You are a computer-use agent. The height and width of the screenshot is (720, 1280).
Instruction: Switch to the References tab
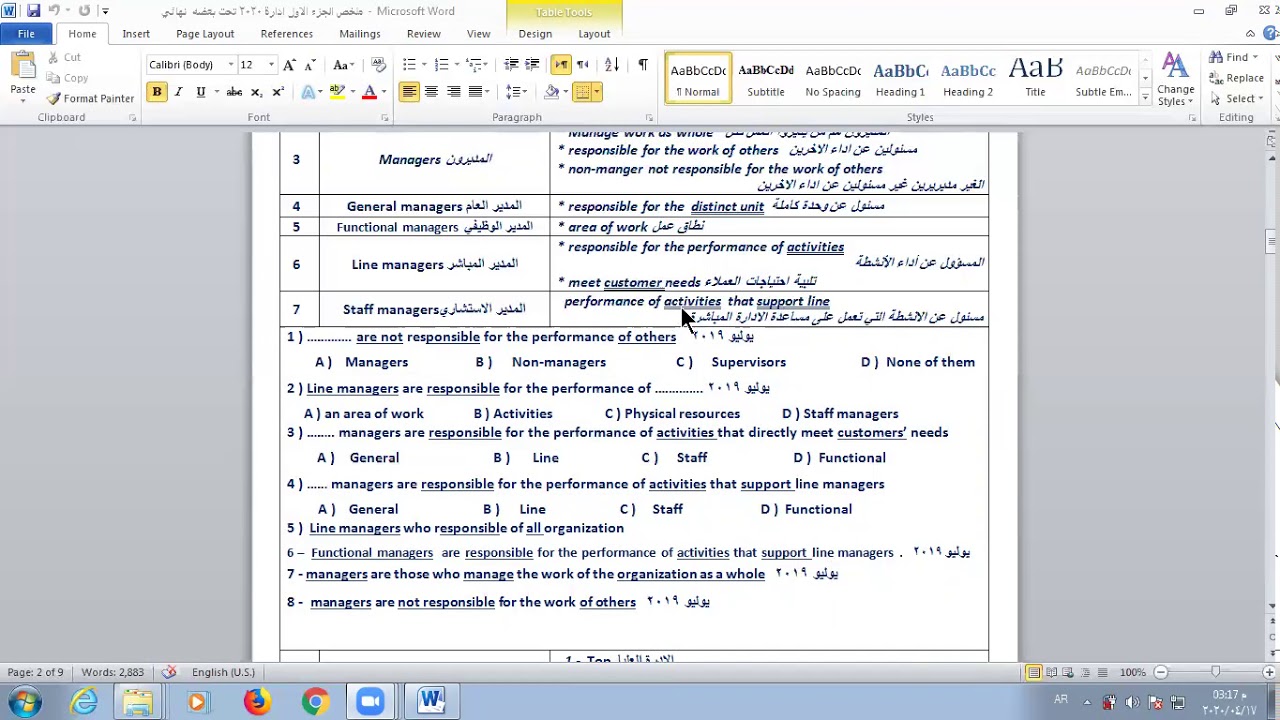click(x=287, y=34)
